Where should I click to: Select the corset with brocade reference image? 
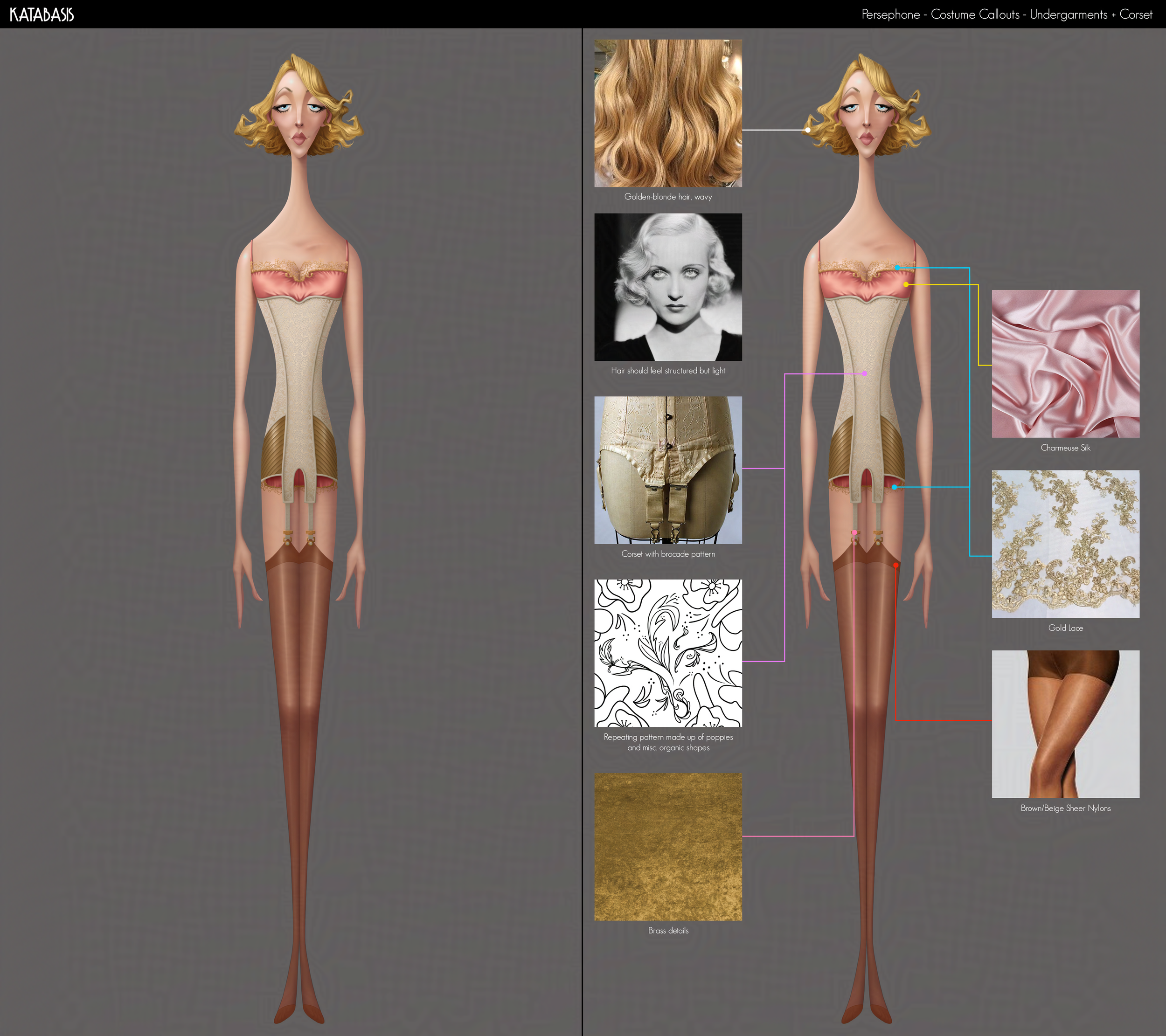coord(668,470)
